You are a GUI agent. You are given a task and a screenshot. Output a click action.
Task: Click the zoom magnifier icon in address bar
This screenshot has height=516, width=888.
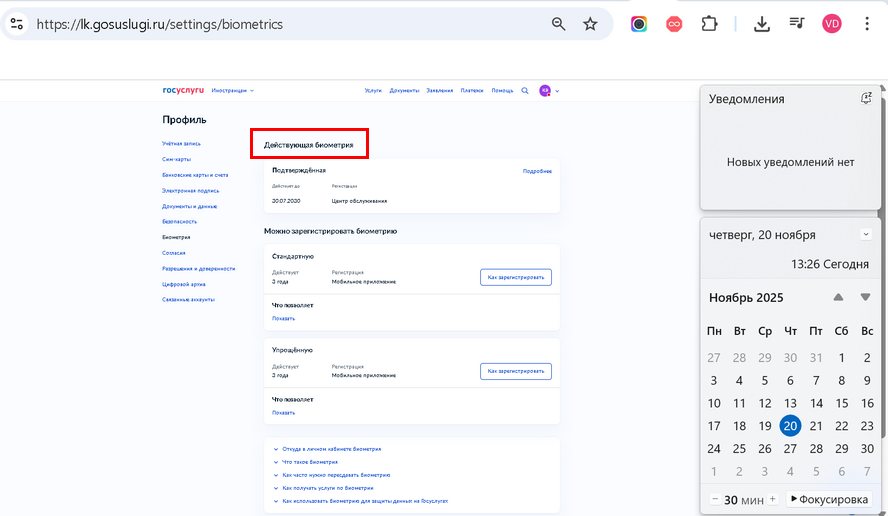(558, 24)
